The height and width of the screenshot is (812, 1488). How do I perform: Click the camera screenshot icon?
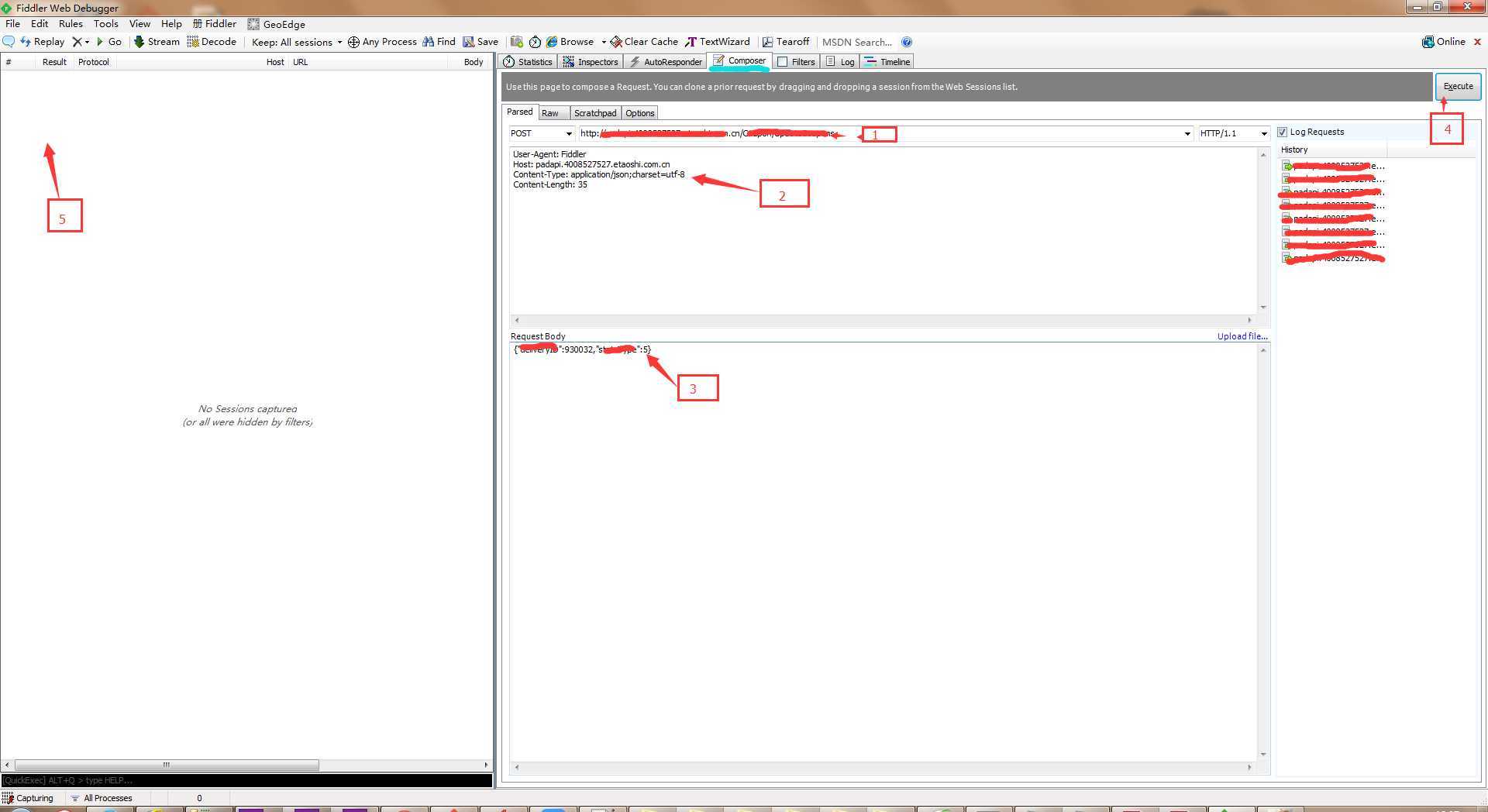517,42
